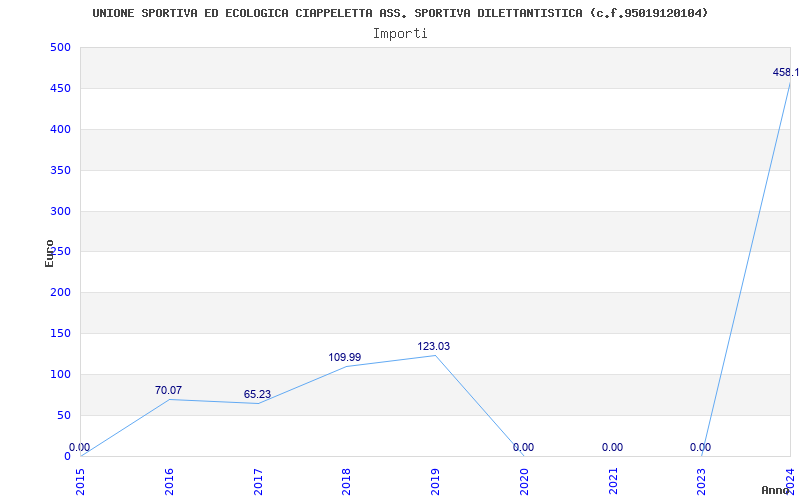Select the 458.1 data label
The width and height of the screenshot is (800, 500).
point(786,72)
